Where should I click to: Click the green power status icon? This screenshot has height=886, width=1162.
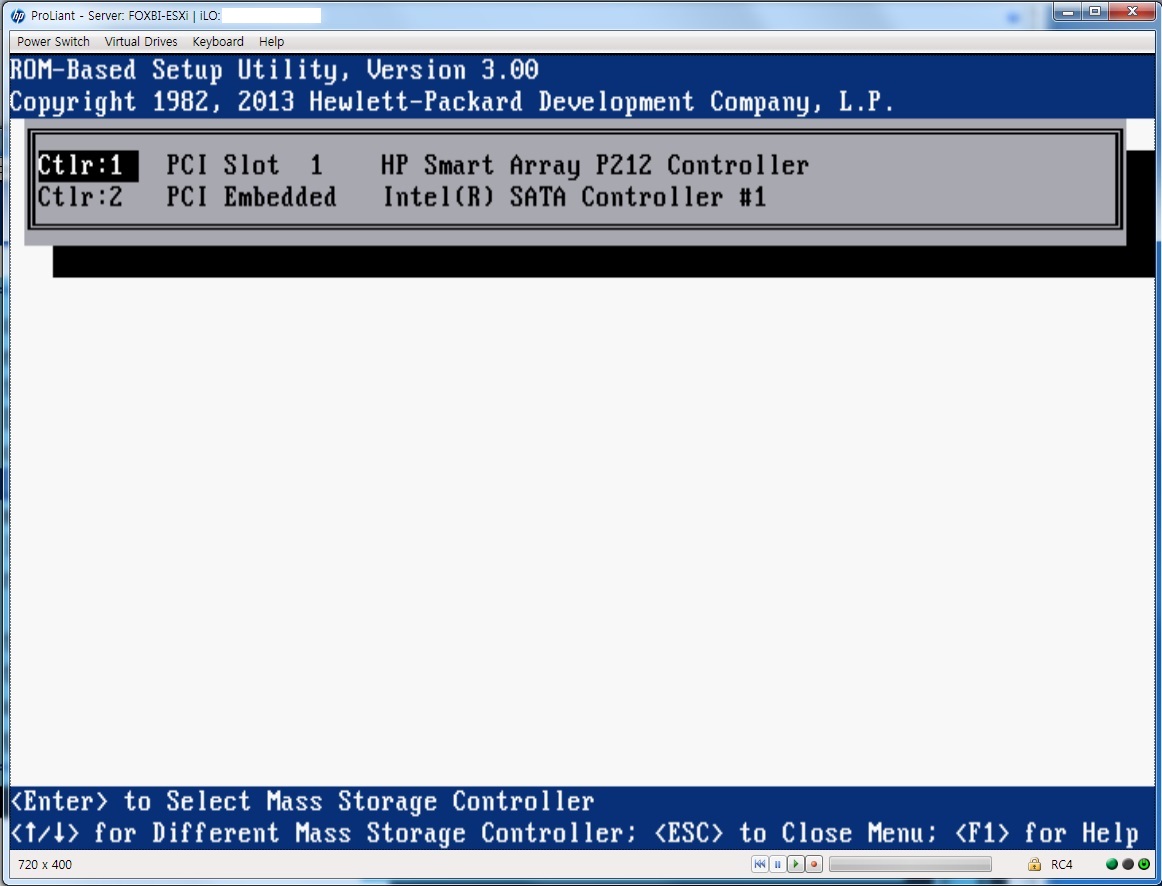tap(1144, 864)
